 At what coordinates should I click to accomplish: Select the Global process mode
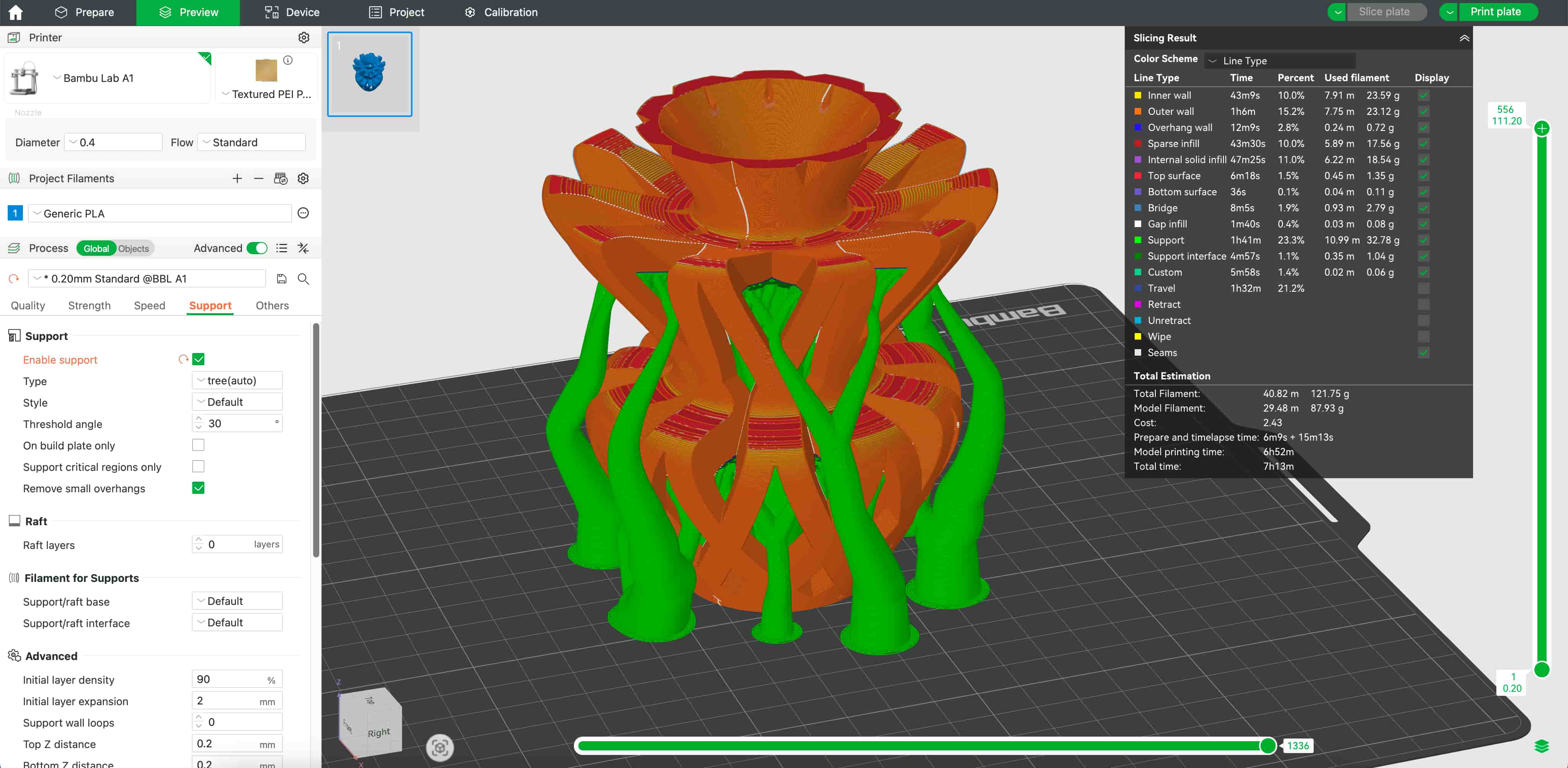(x=96, y=249)
